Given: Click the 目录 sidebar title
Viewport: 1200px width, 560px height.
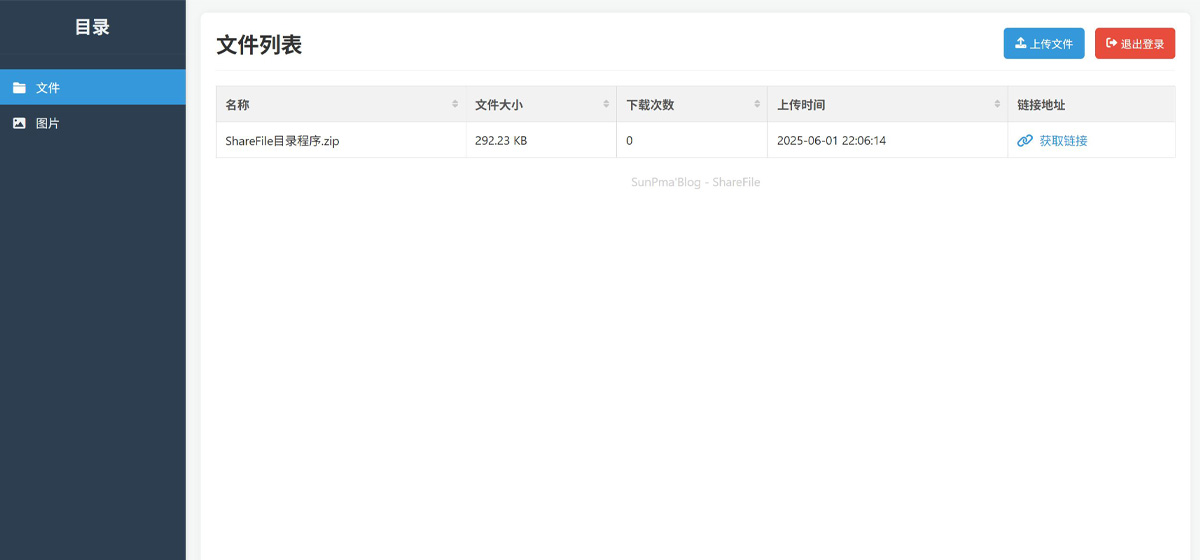Looking at the screenshot, I should click(92, 27).
